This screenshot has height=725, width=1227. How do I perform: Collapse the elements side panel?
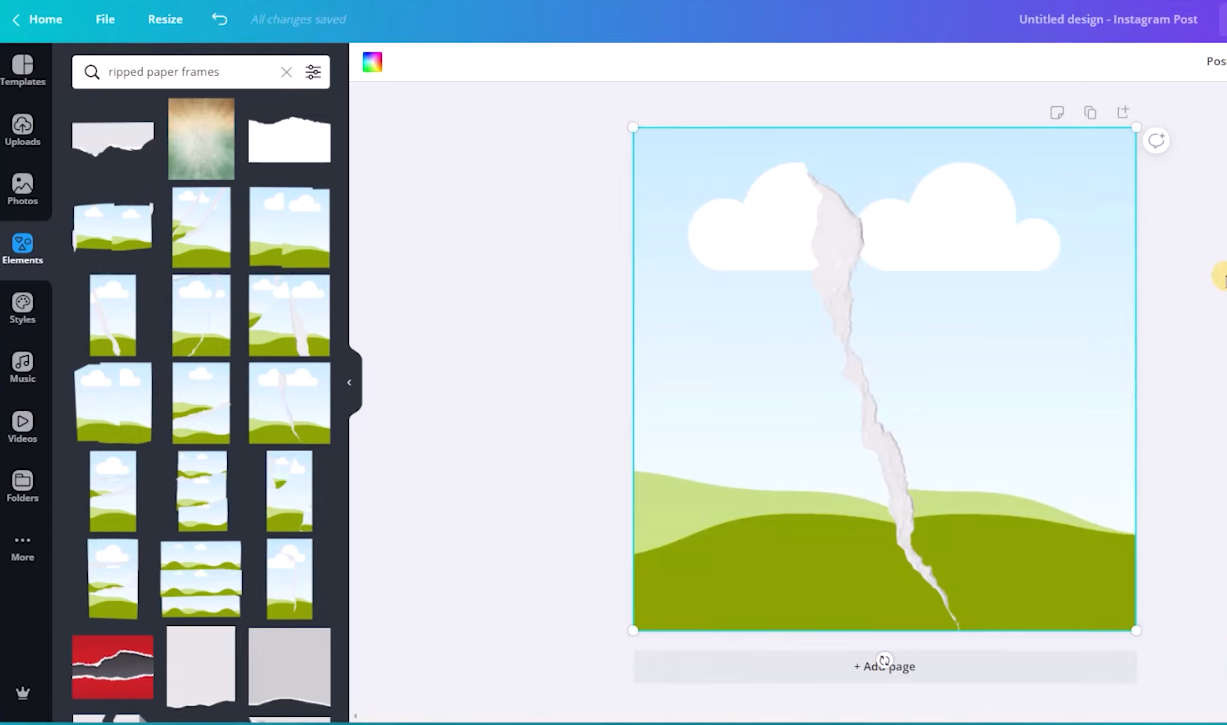pos(349,382)
